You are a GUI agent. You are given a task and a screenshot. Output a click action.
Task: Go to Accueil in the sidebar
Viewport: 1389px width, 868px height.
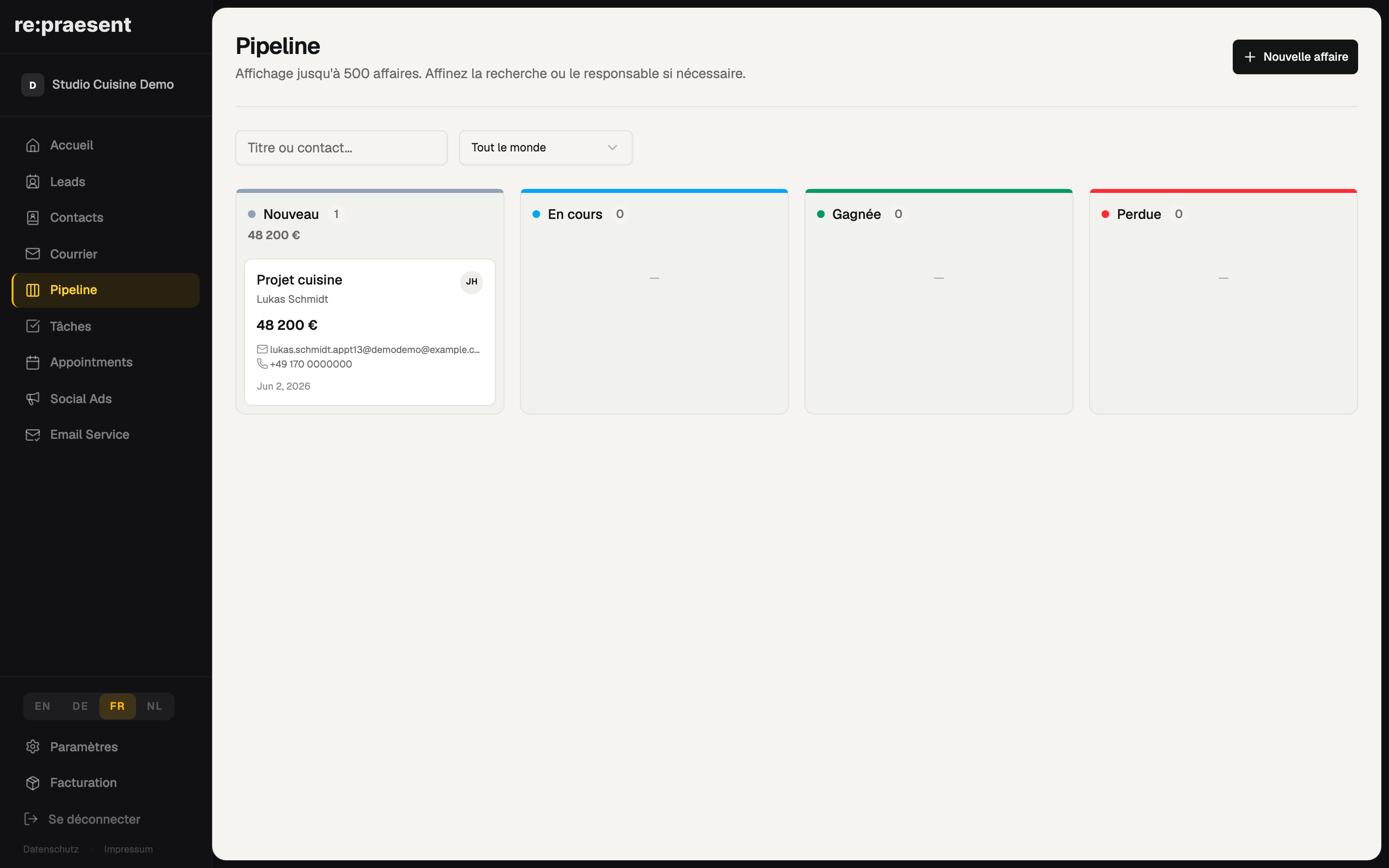click(106, 145)
